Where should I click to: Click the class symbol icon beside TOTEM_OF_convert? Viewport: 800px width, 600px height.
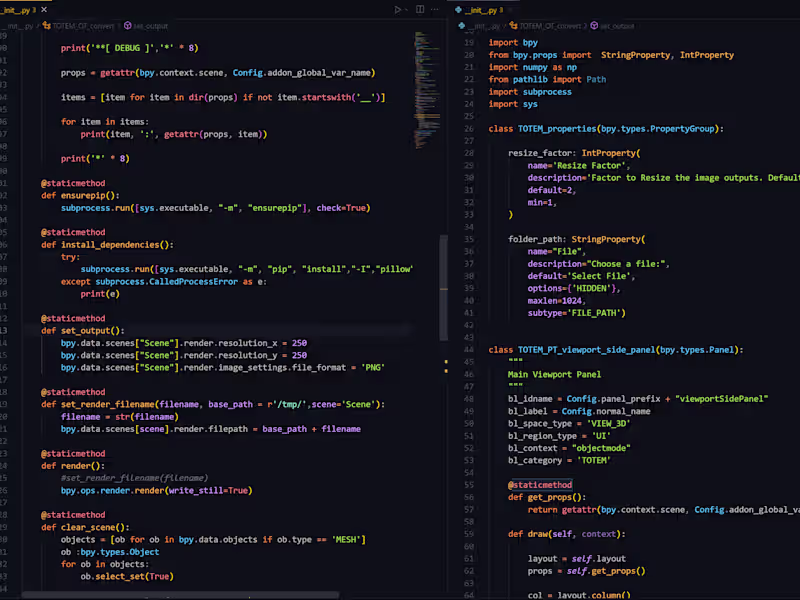pos(46,26)
